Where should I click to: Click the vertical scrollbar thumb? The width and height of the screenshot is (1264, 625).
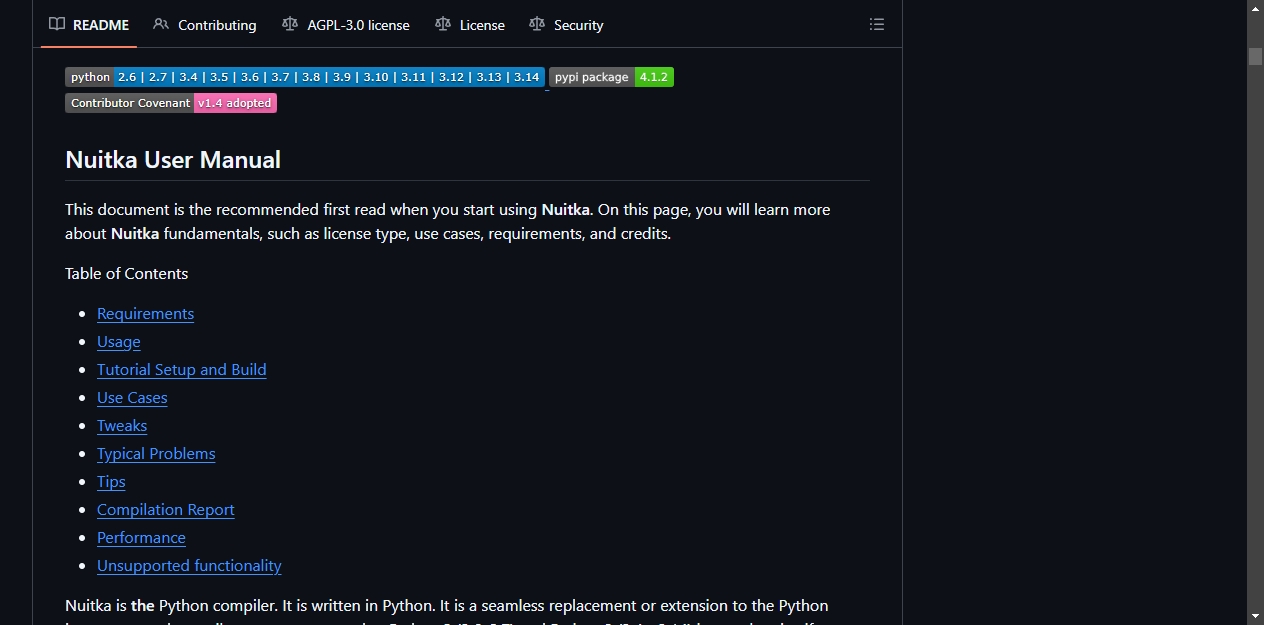pos(1255,56)
